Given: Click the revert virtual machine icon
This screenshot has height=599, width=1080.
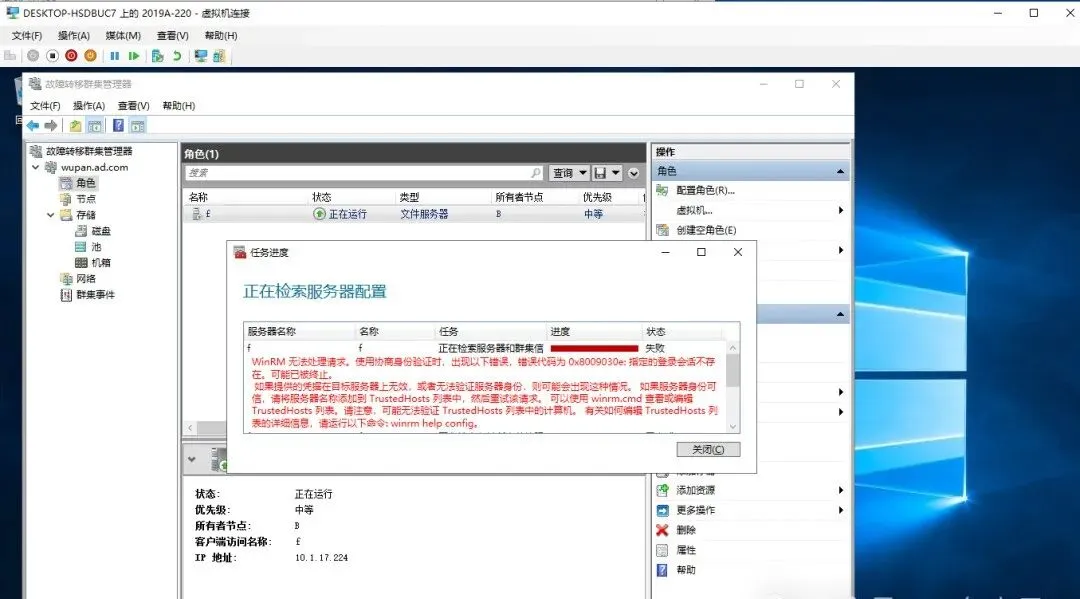Looking at the screenshot, I should 177,56.
